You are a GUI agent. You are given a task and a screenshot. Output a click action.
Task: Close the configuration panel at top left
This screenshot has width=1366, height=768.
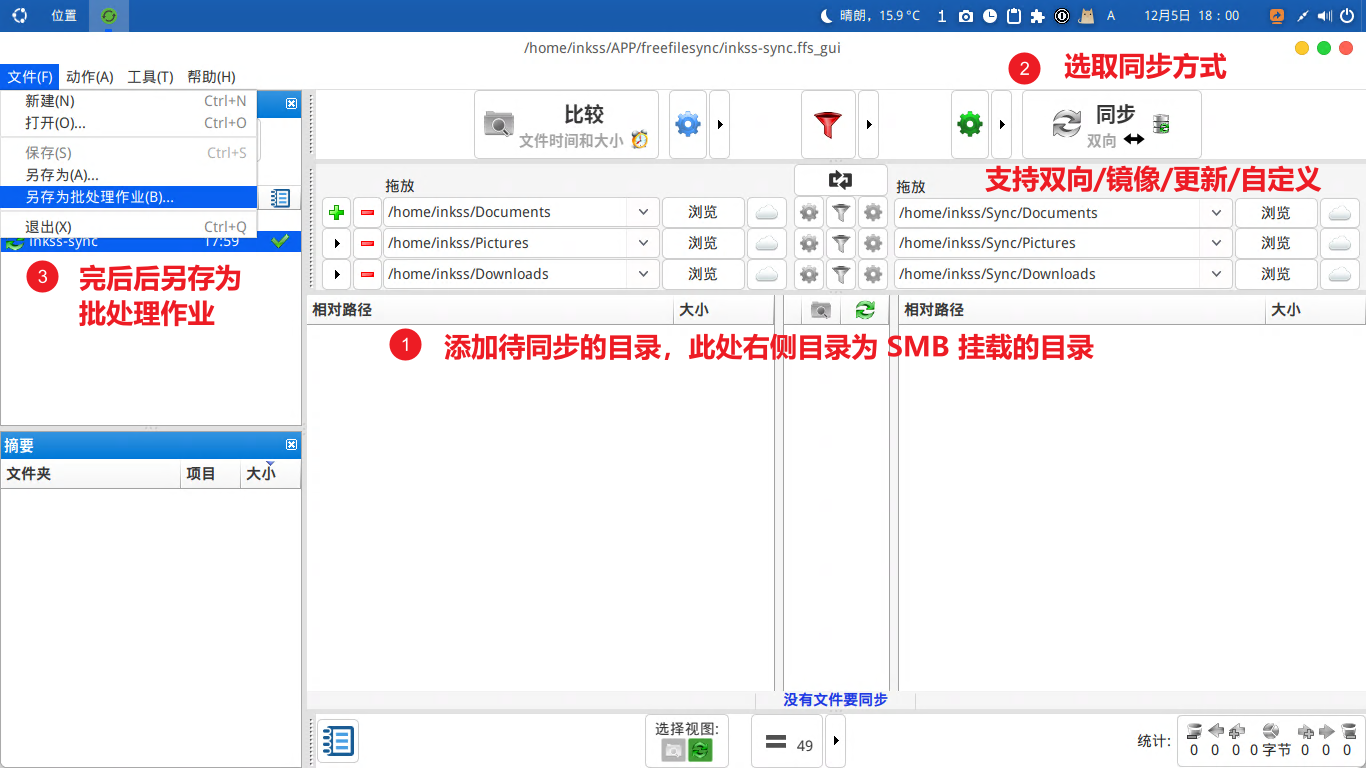291,103
